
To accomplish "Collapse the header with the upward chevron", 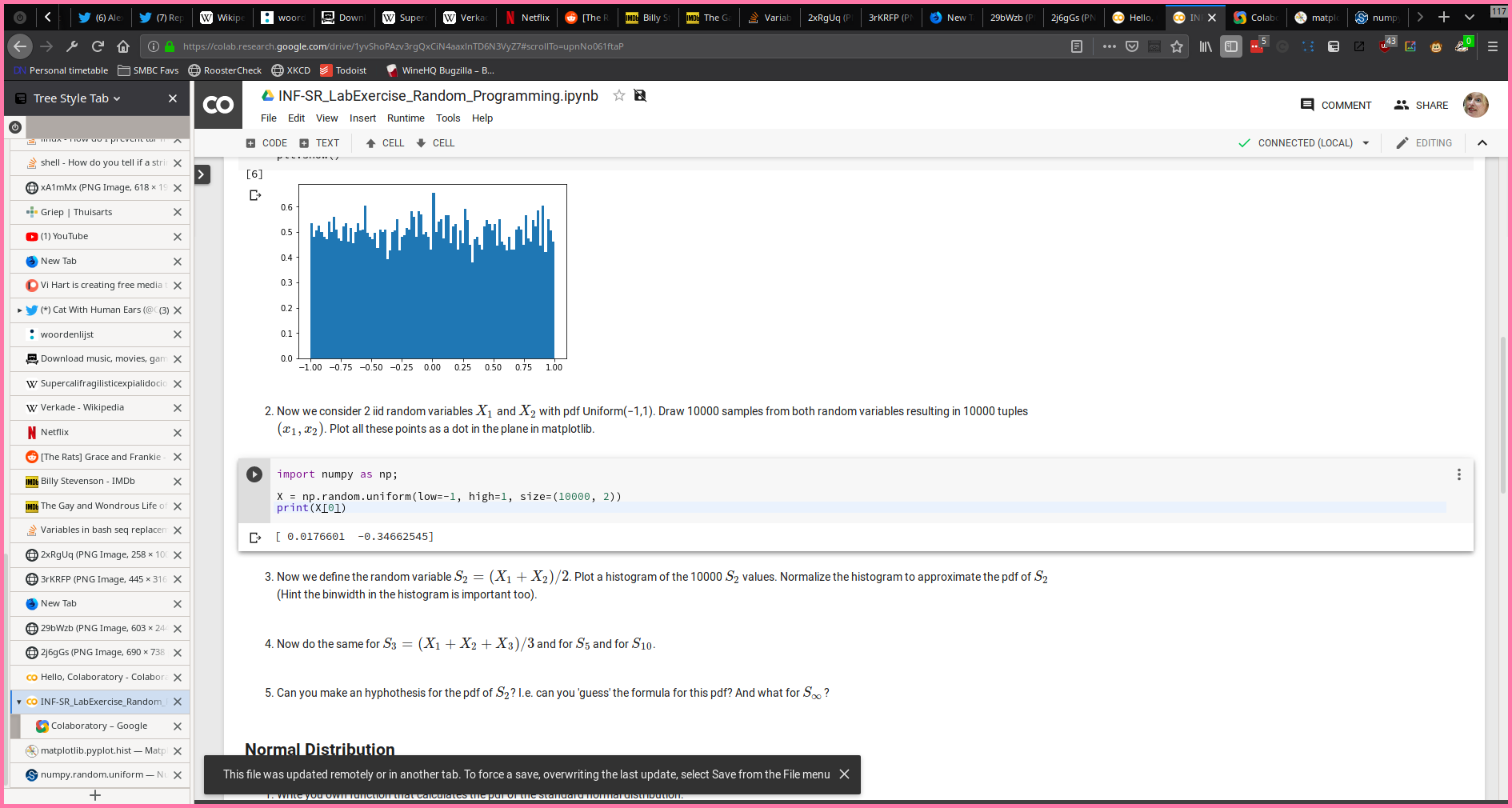I will [1482, 143].
